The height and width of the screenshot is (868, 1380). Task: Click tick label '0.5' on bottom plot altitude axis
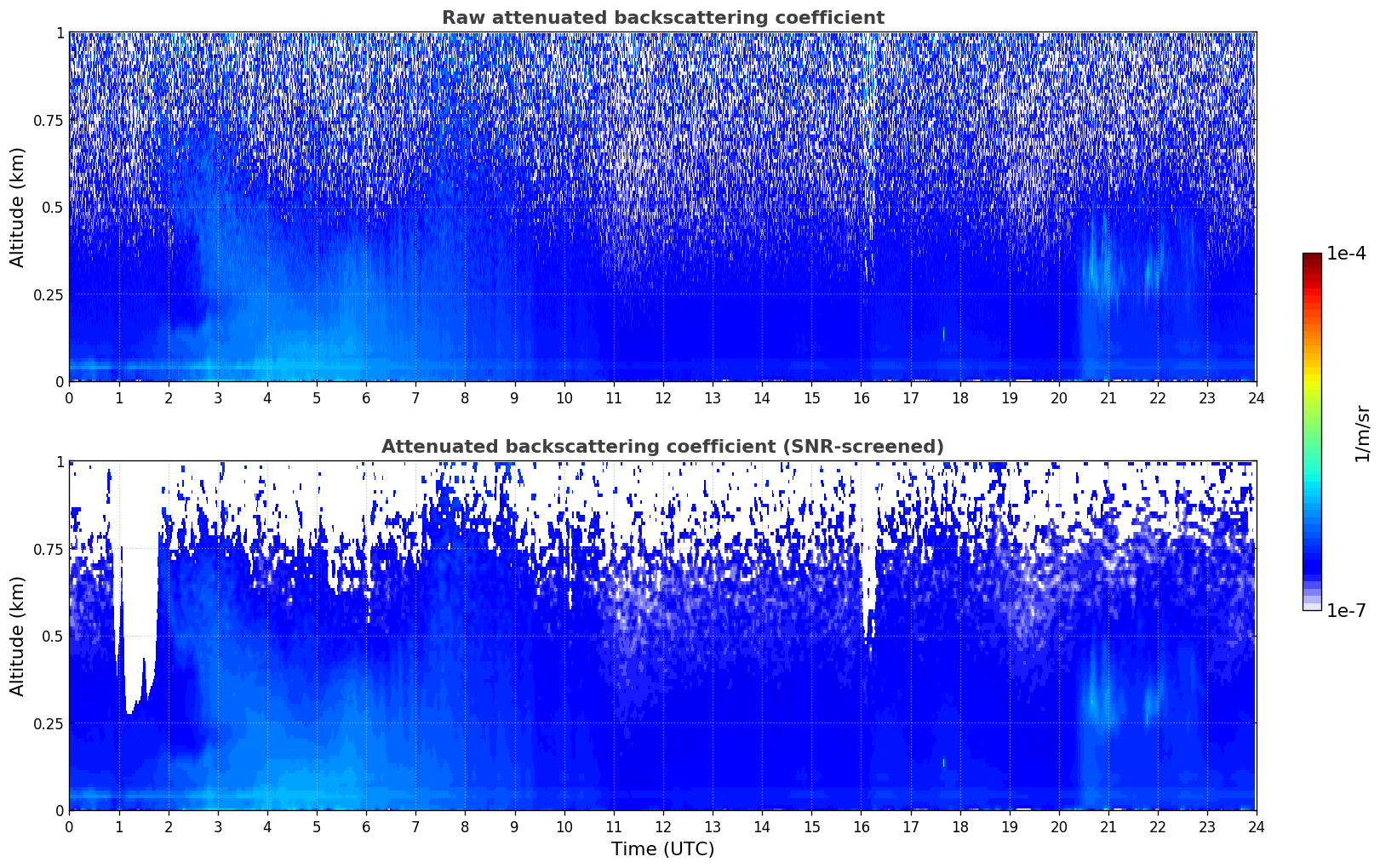[53, 636]
